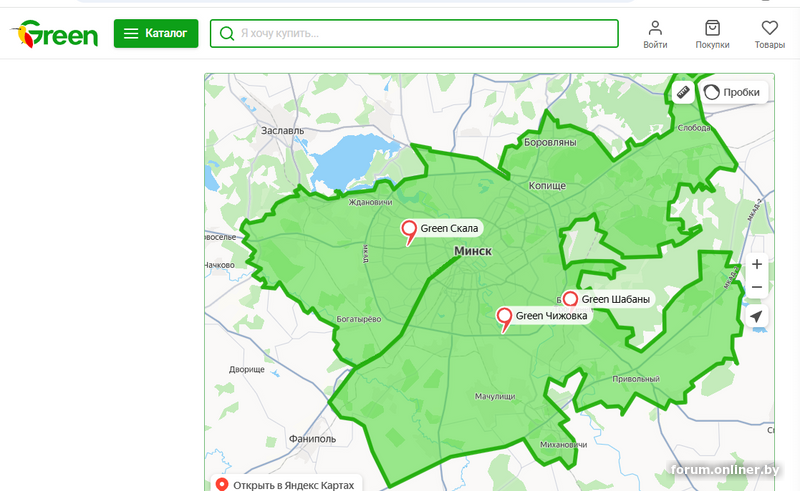
Task: Click the Минск city label
Action: pos(473,251)
